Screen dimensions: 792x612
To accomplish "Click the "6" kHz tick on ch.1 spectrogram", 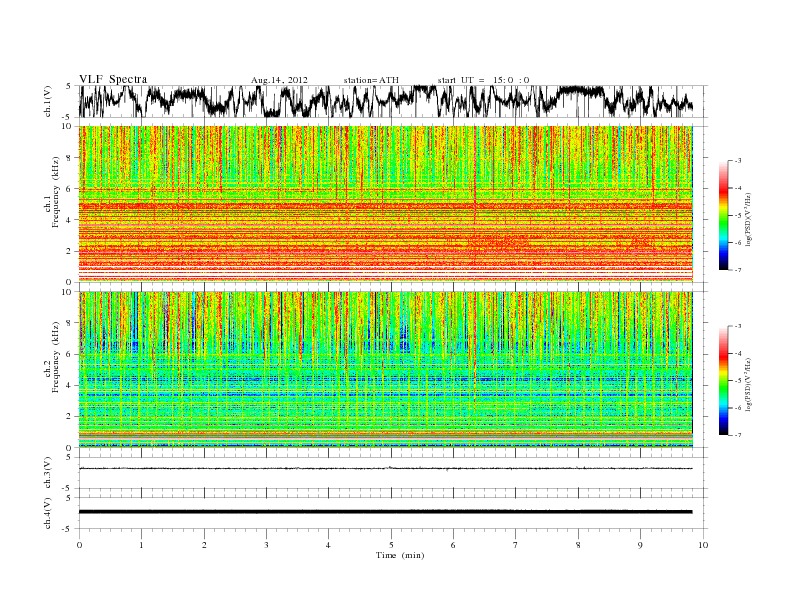I will tap(70, 189).
